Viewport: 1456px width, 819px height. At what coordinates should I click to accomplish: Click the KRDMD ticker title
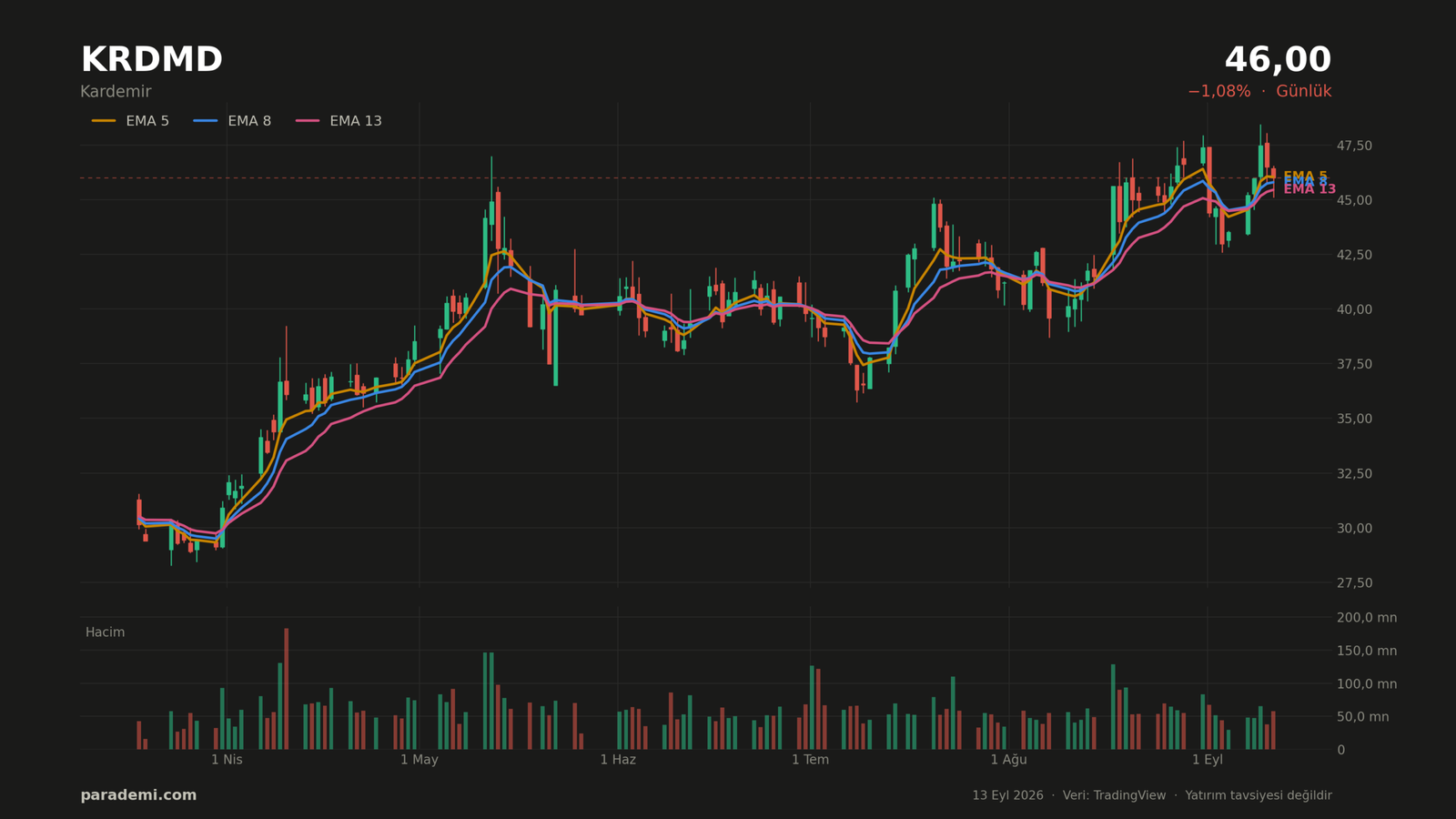click(x=151, y=60)
